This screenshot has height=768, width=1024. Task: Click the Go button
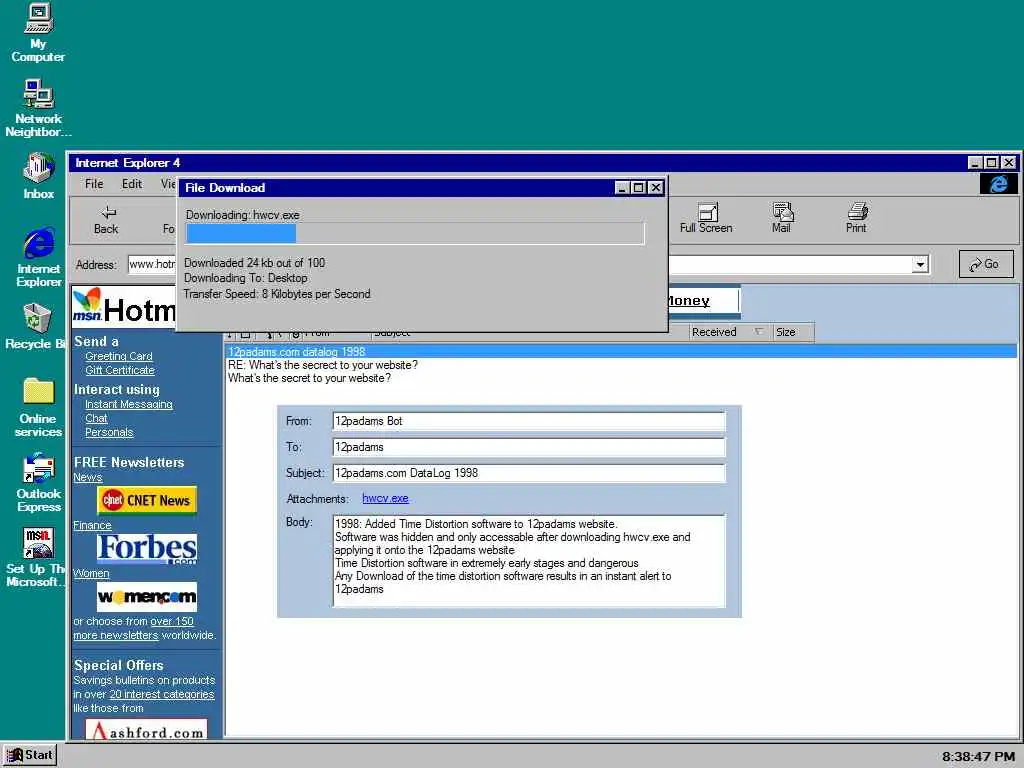pos(986,264)
